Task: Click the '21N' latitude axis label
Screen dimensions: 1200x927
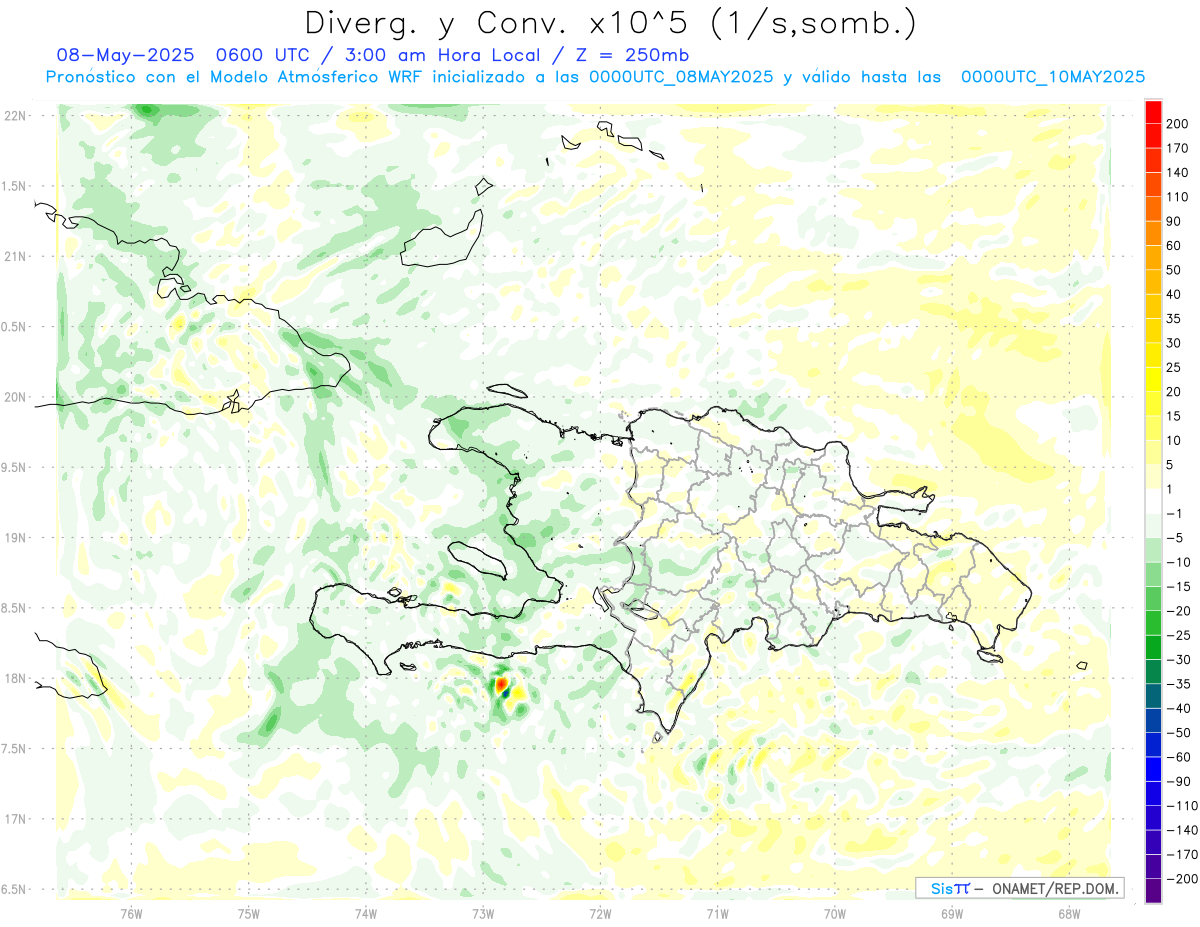Action: pyautogui.click(x=14, y=256)
